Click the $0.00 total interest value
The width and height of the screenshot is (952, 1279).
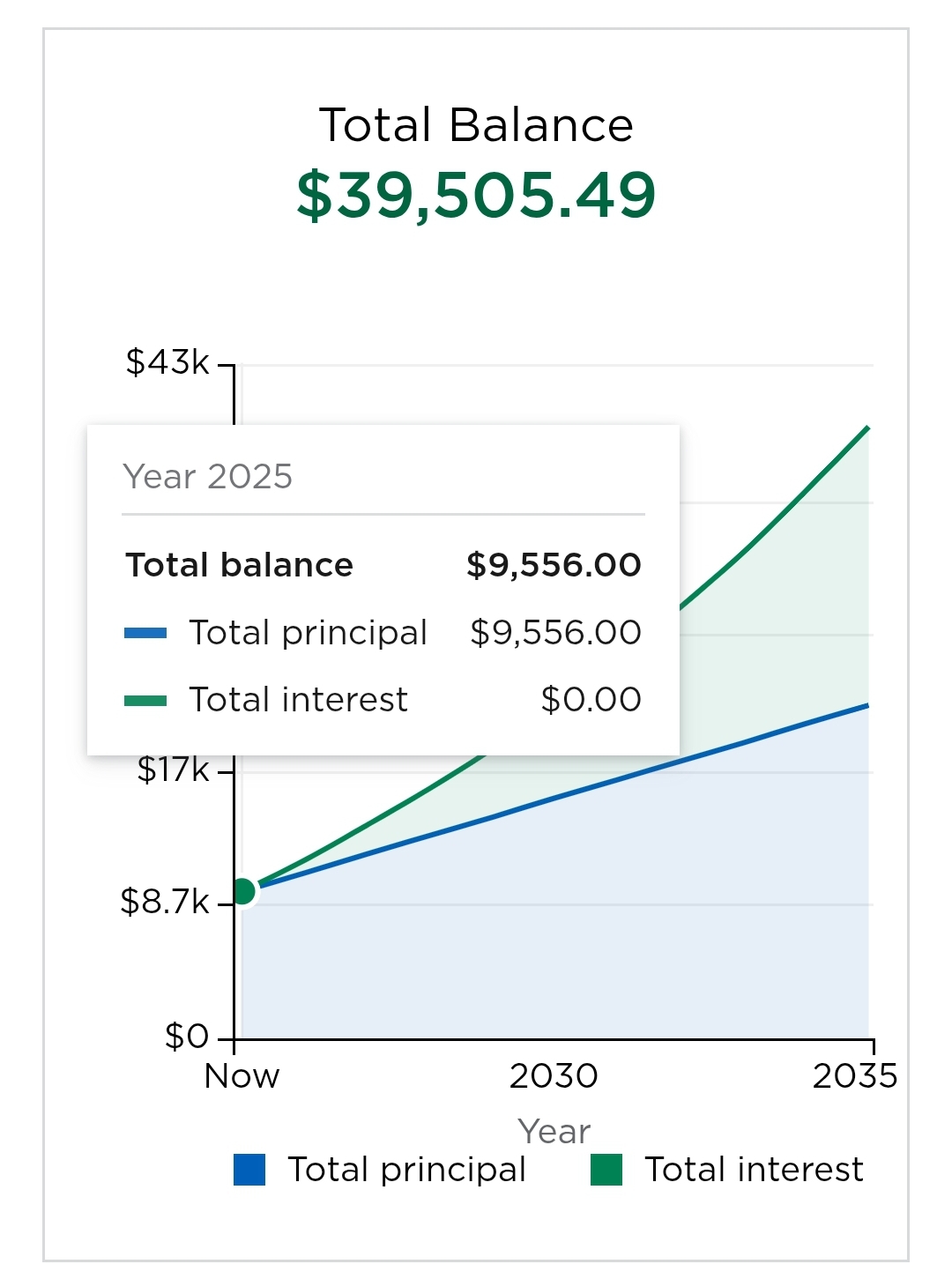(x=591, y=700)
